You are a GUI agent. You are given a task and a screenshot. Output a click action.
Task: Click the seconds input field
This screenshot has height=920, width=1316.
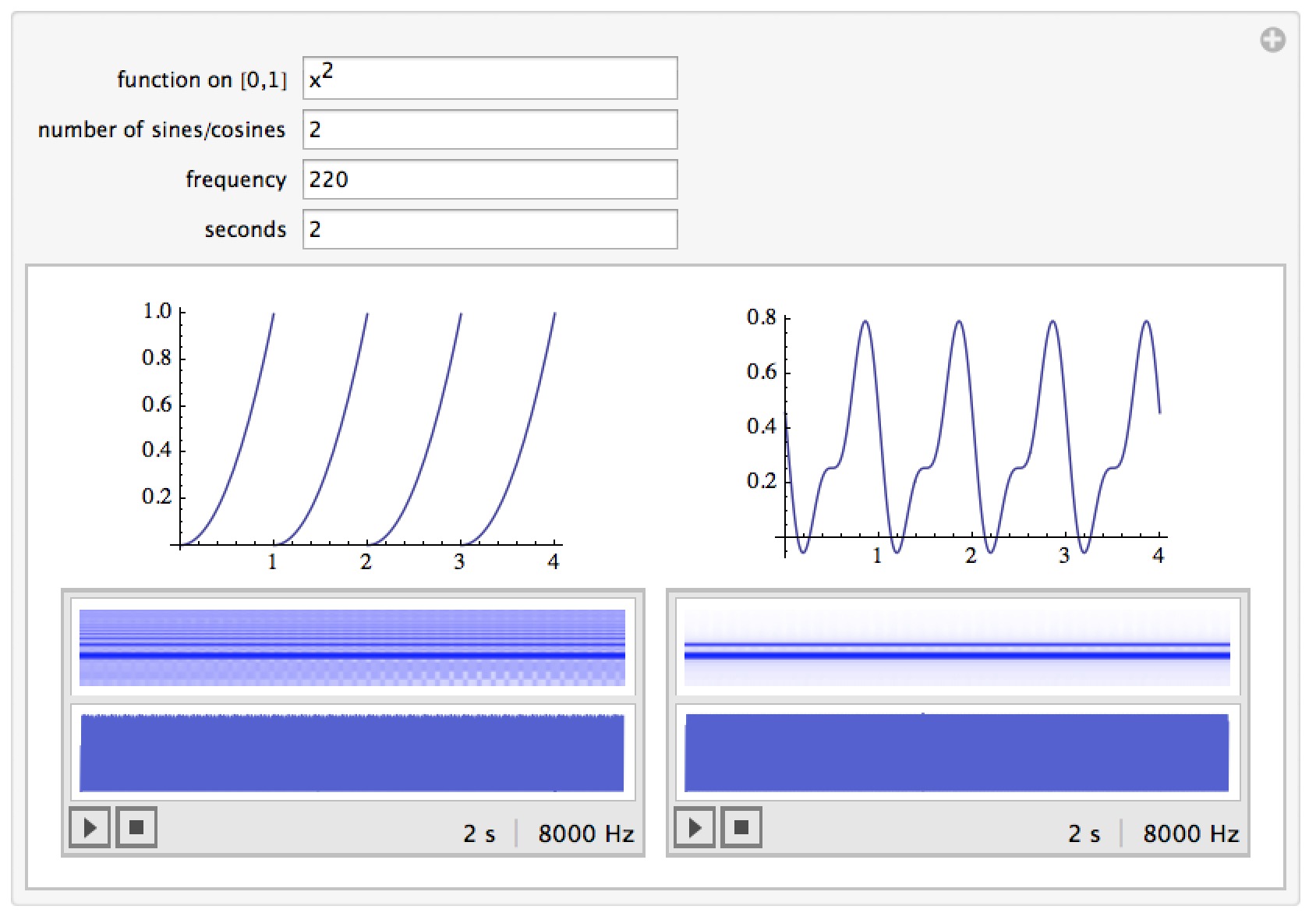(490, 229)
